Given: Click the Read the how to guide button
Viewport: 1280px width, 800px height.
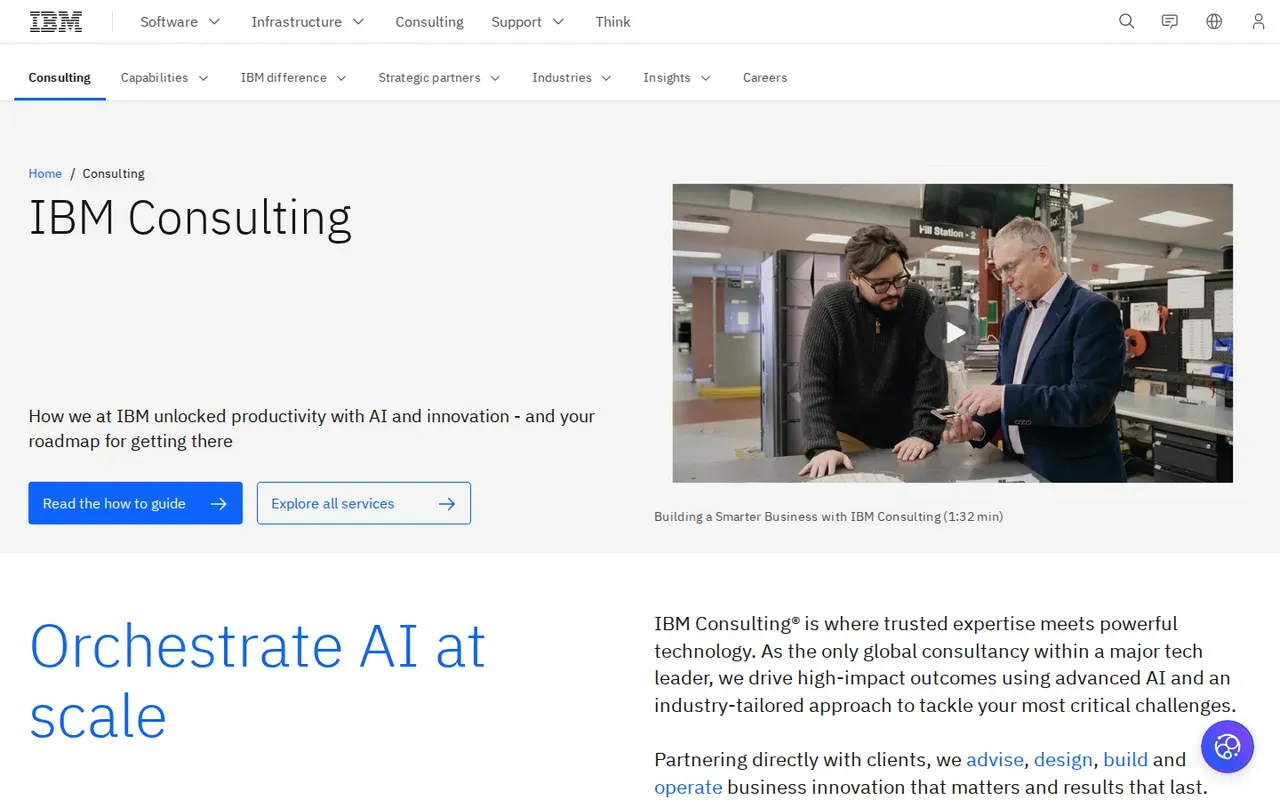Looking at the screenshot, I should (135, 503).
